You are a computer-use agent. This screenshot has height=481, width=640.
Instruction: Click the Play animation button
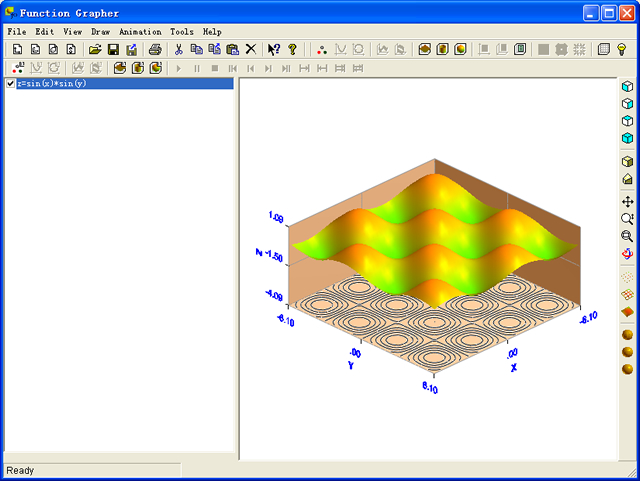(178, 69)
